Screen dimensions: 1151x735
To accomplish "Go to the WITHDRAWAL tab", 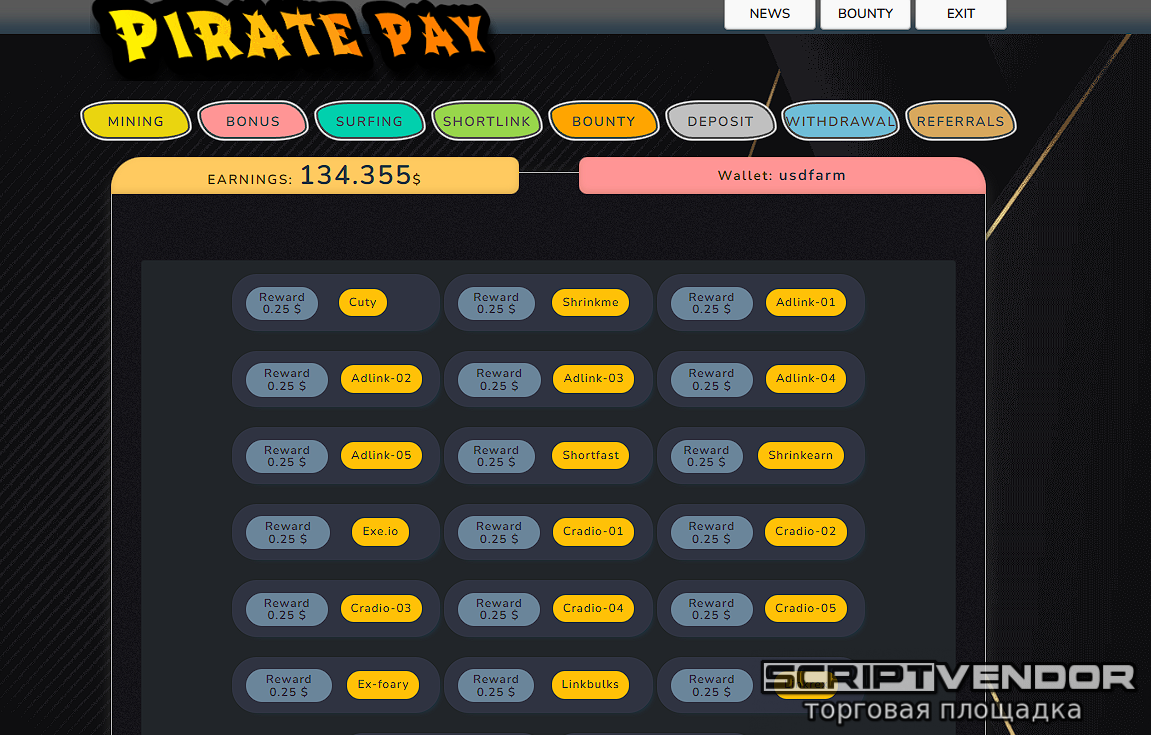I will click(840, 121).
